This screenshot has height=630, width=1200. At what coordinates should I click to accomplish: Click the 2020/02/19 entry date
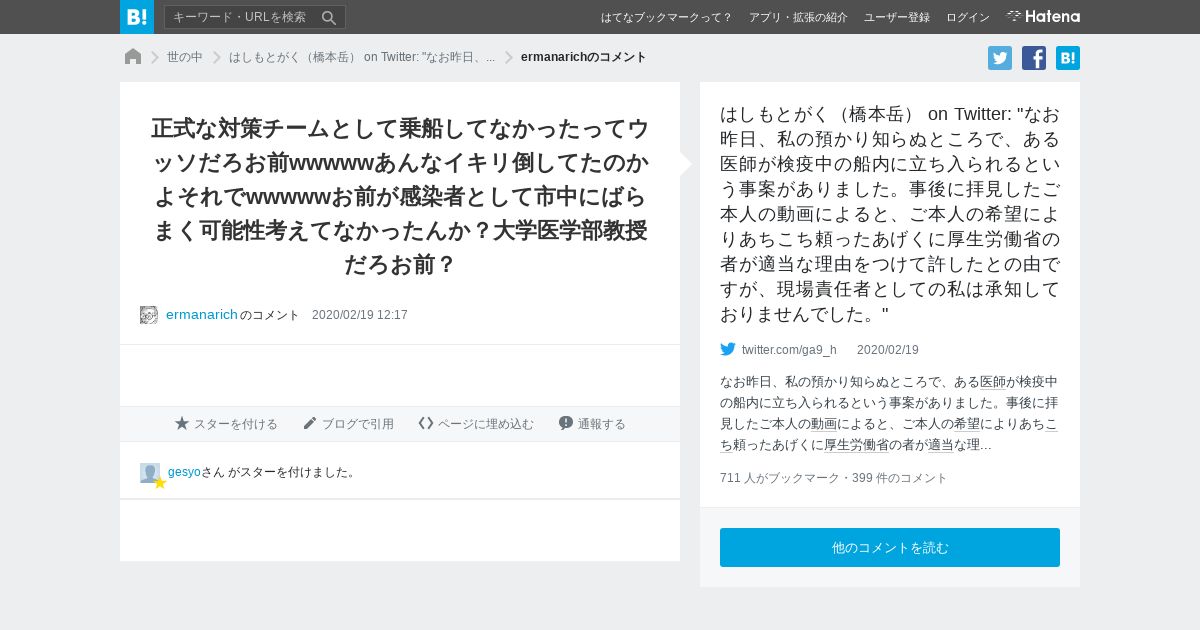click(x=888, y=350)
